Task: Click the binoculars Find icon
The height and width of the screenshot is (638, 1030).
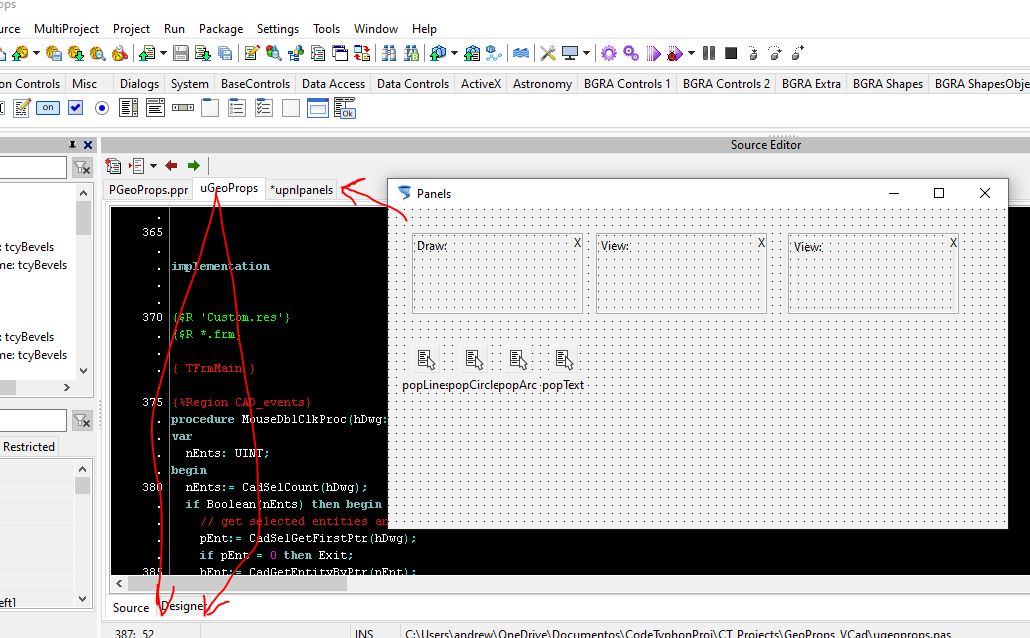Action: click(x=389, y=53)
